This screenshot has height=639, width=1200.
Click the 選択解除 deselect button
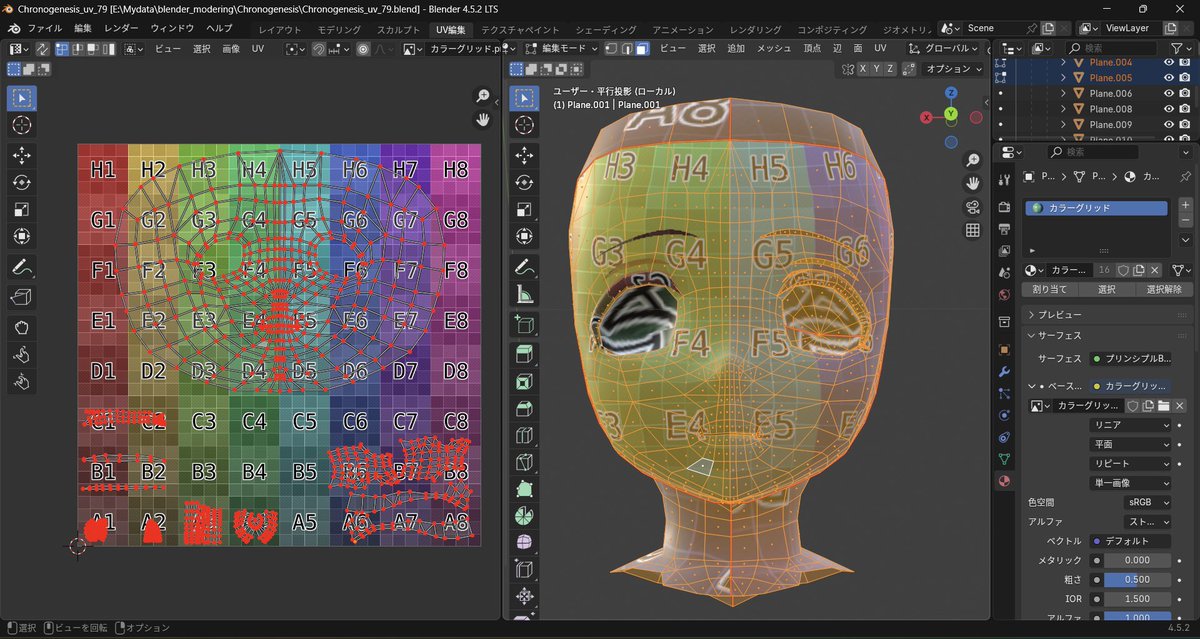[x=1164, y=289]
